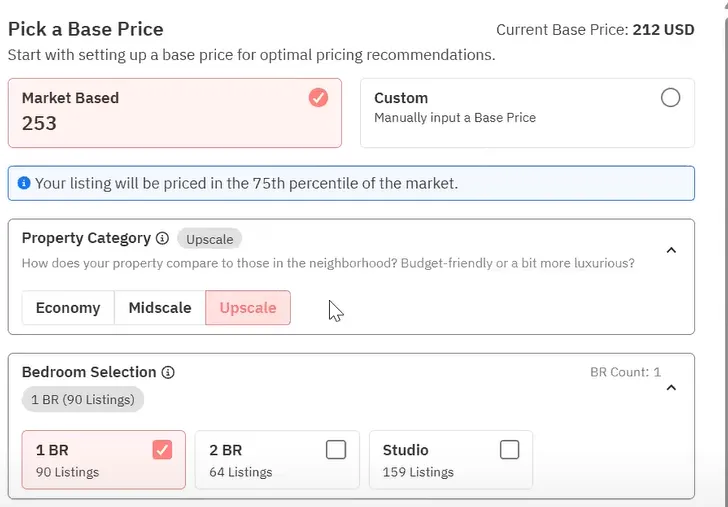Select the Upscale category
728x507 pixels.
click(248, 308)
